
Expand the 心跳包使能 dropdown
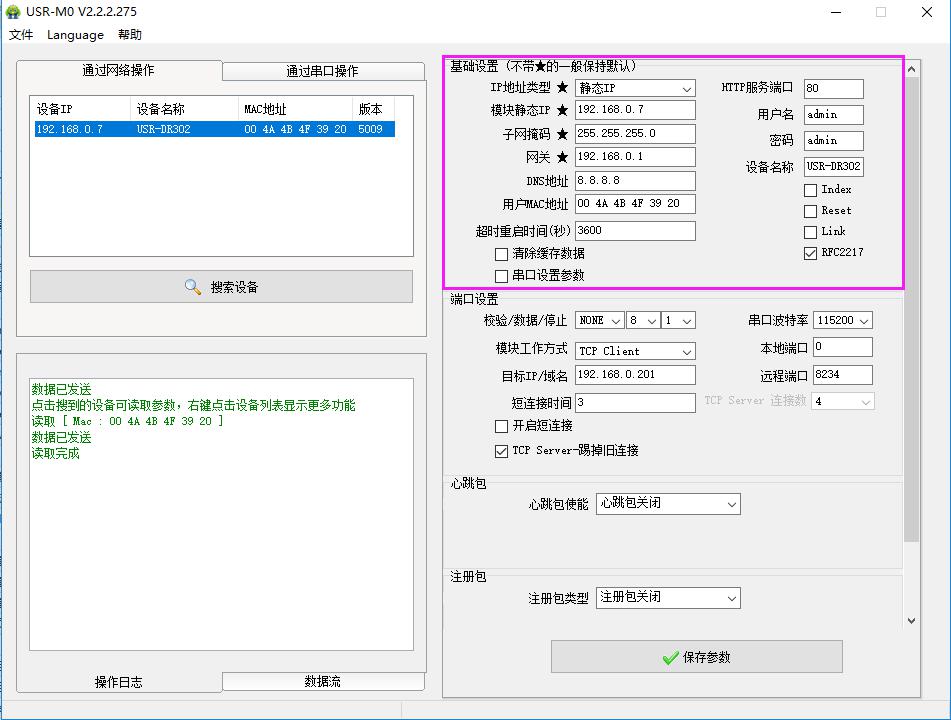(668, 503)
